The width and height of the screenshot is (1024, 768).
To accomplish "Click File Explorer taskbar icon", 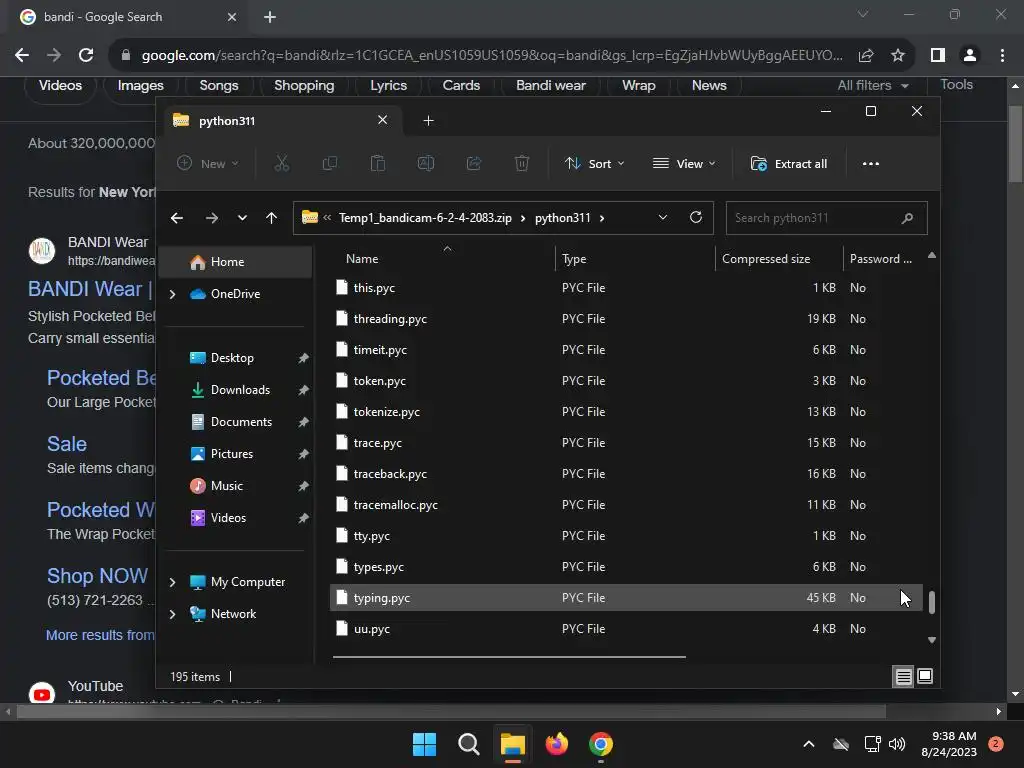I will (513, 744).
